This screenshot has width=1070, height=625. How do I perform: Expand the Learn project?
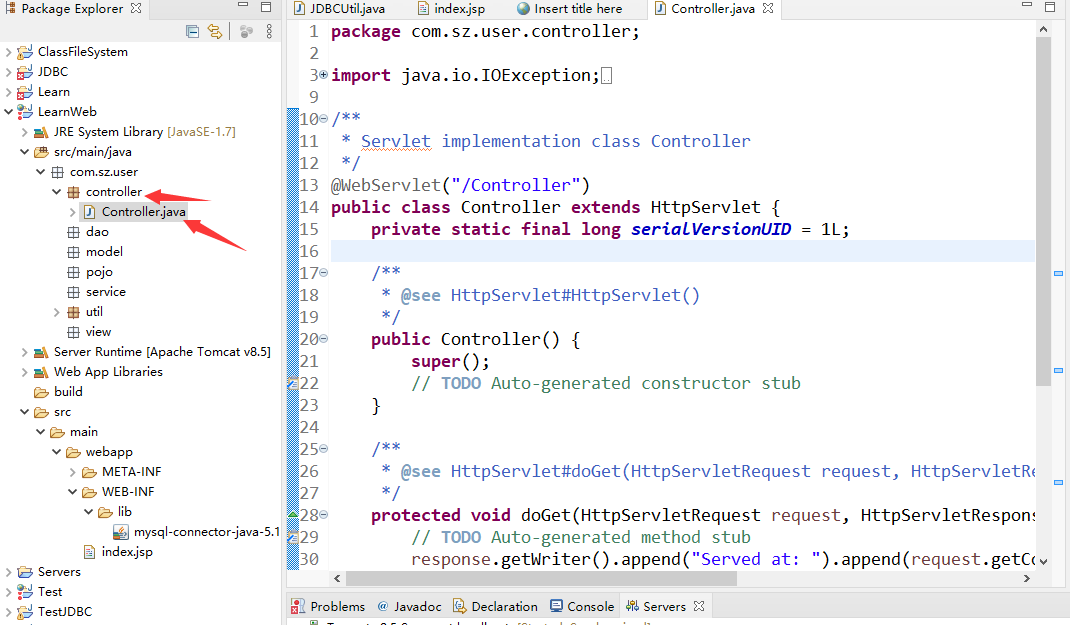pos(8,91)
